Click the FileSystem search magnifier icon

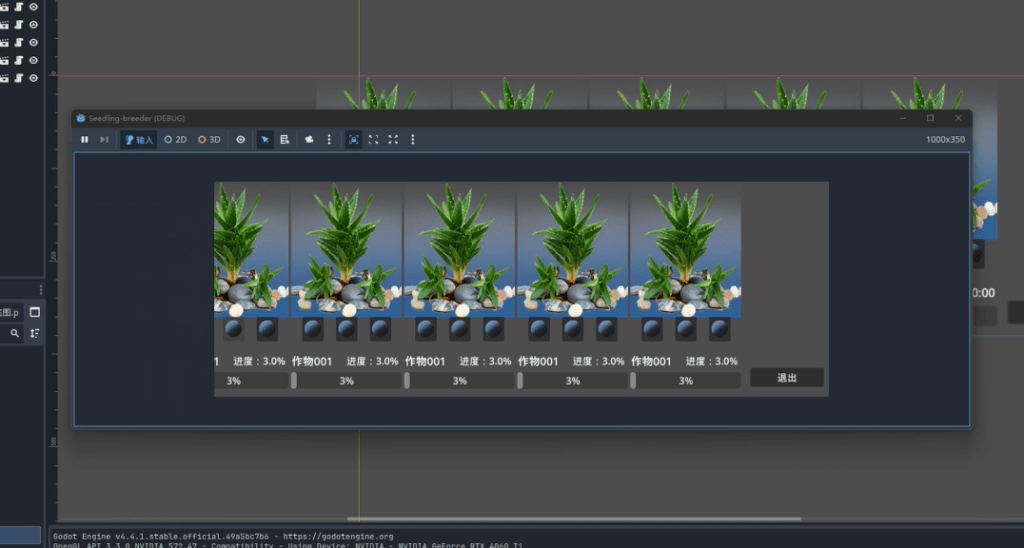[x=15, y=333]
